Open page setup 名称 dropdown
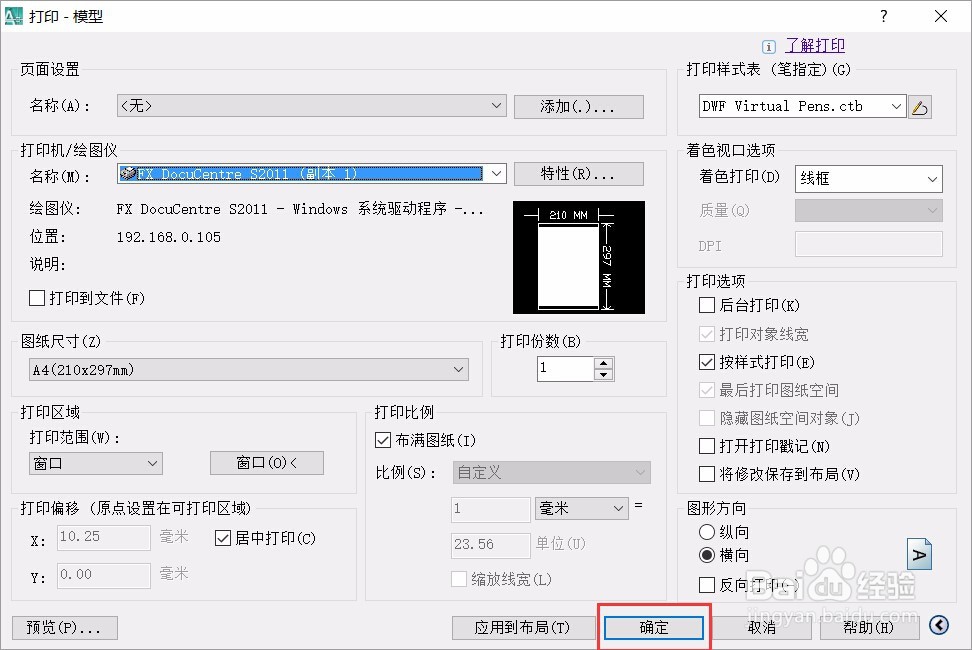The width and height of the screenshot is (972, 650). pyautogui.click(x=312, y=106)
